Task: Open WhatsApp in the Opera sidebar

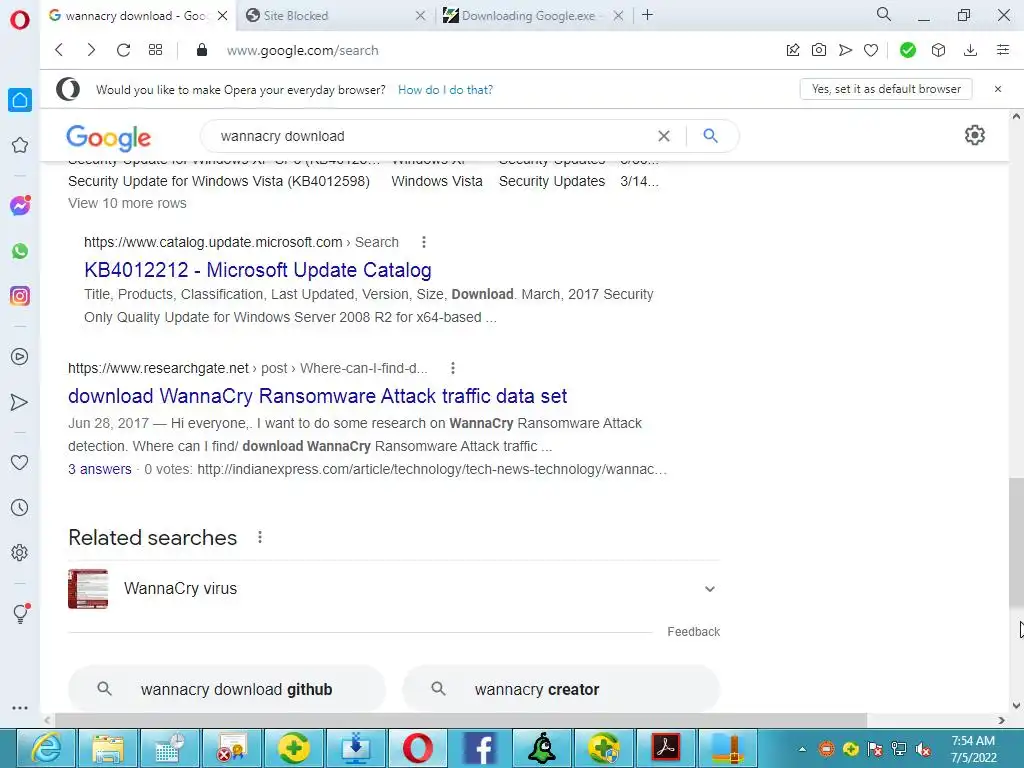Action: [x=20, y=251]
